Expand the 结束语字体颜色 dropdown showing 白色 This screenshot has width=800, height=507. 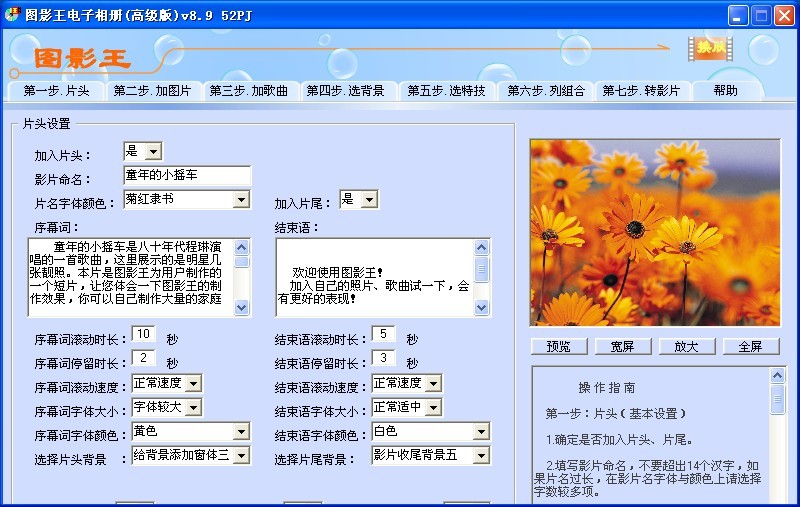[481, 432]
